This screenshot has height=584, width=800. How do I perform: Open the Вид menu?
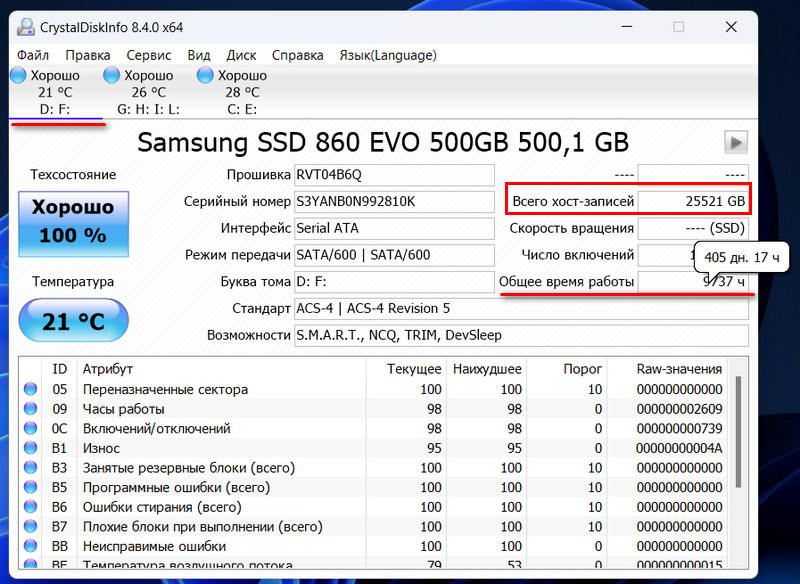tap(199, 55)
